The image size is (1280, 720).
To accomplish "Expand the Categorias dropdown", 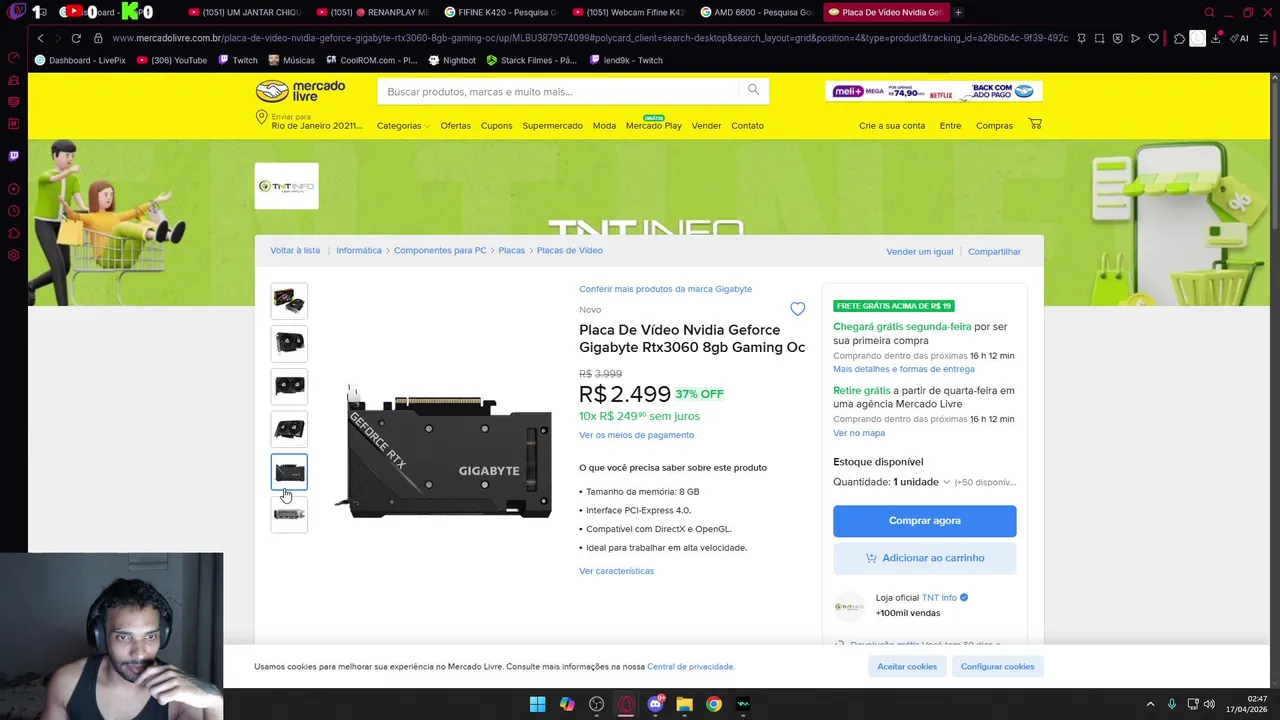I will click(x=403, y=126).
